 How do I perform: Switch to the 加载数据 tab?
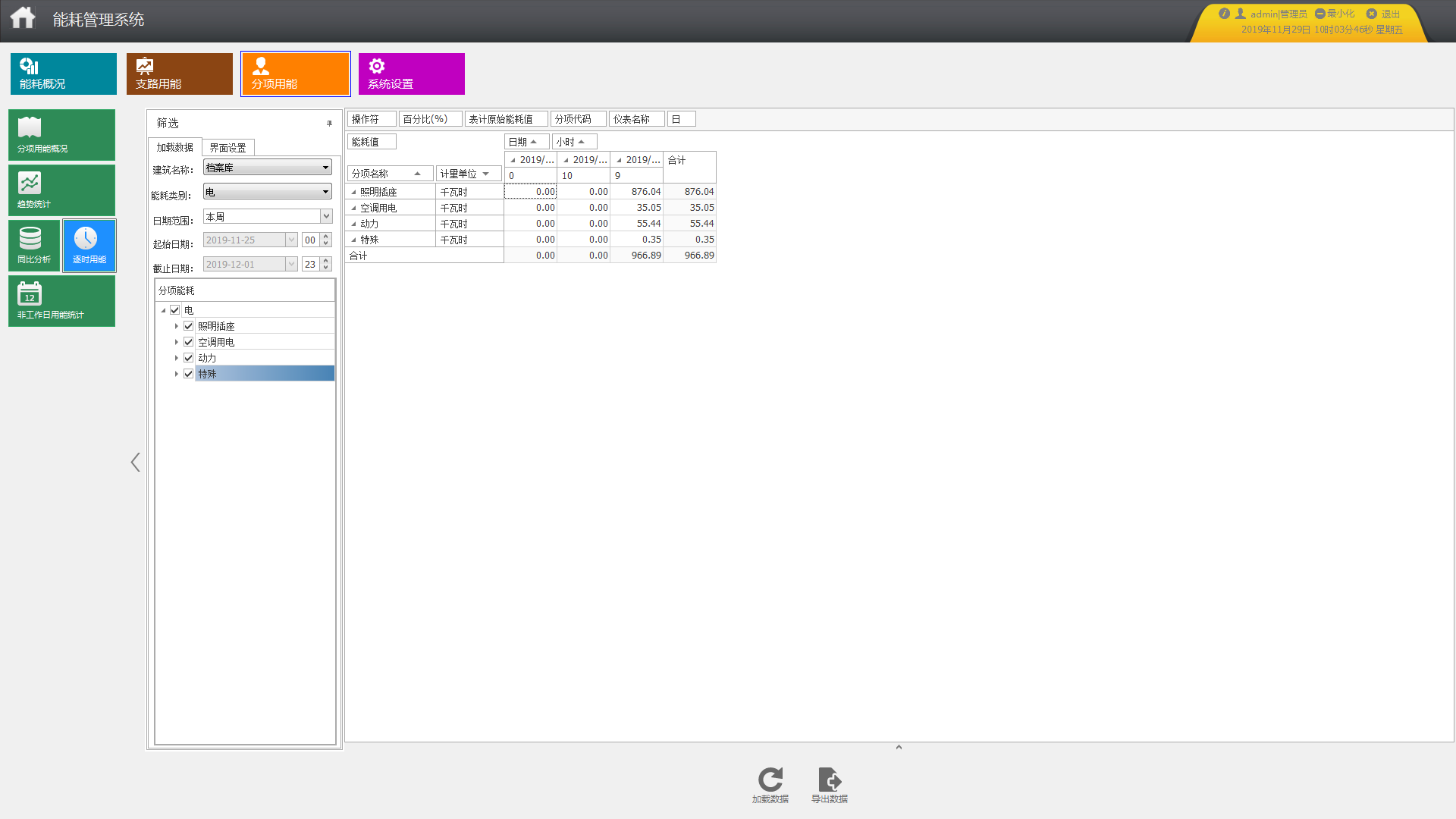pyautogui.click(x=175, y=148)
